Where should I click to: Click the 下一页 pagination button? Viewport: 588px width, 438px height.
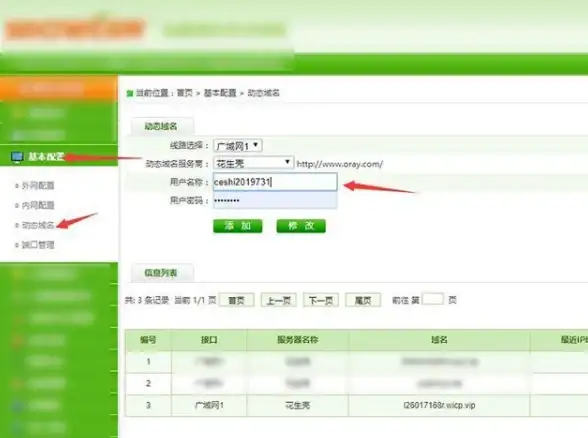click(x=321, y=300)
